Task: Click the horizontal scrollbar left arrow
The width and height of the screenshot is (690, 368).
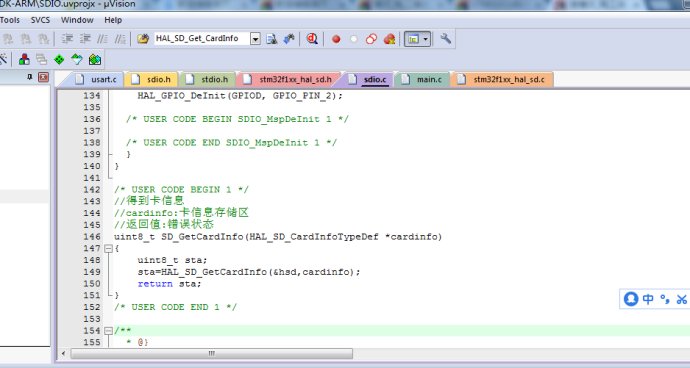Action: pyautogui.click(x=63, y=353)
